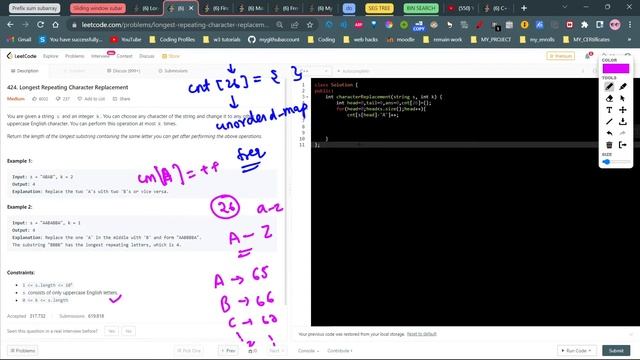640x360 pixels.
Task: Switch to the Description tab
Action: [x=24, y=71]
